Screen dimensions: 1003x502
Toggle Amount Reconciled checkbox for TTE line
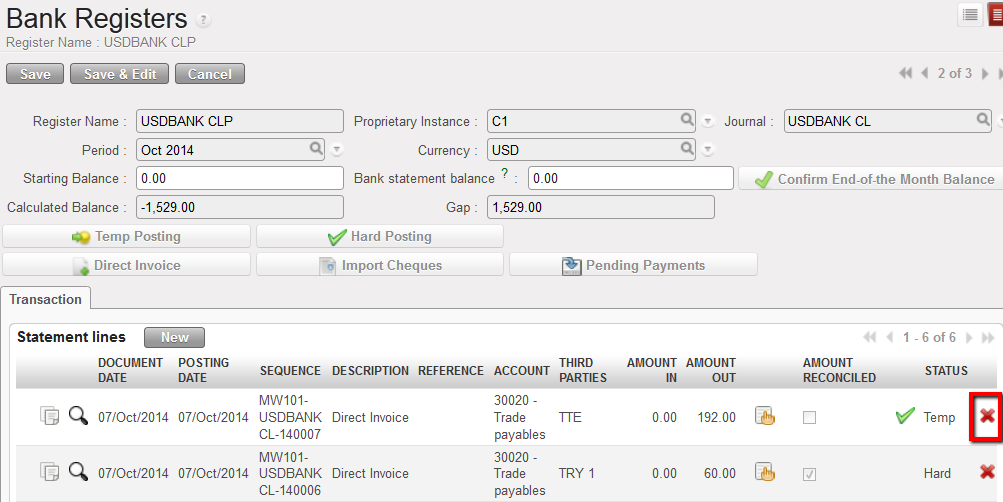tap(809, 417)
